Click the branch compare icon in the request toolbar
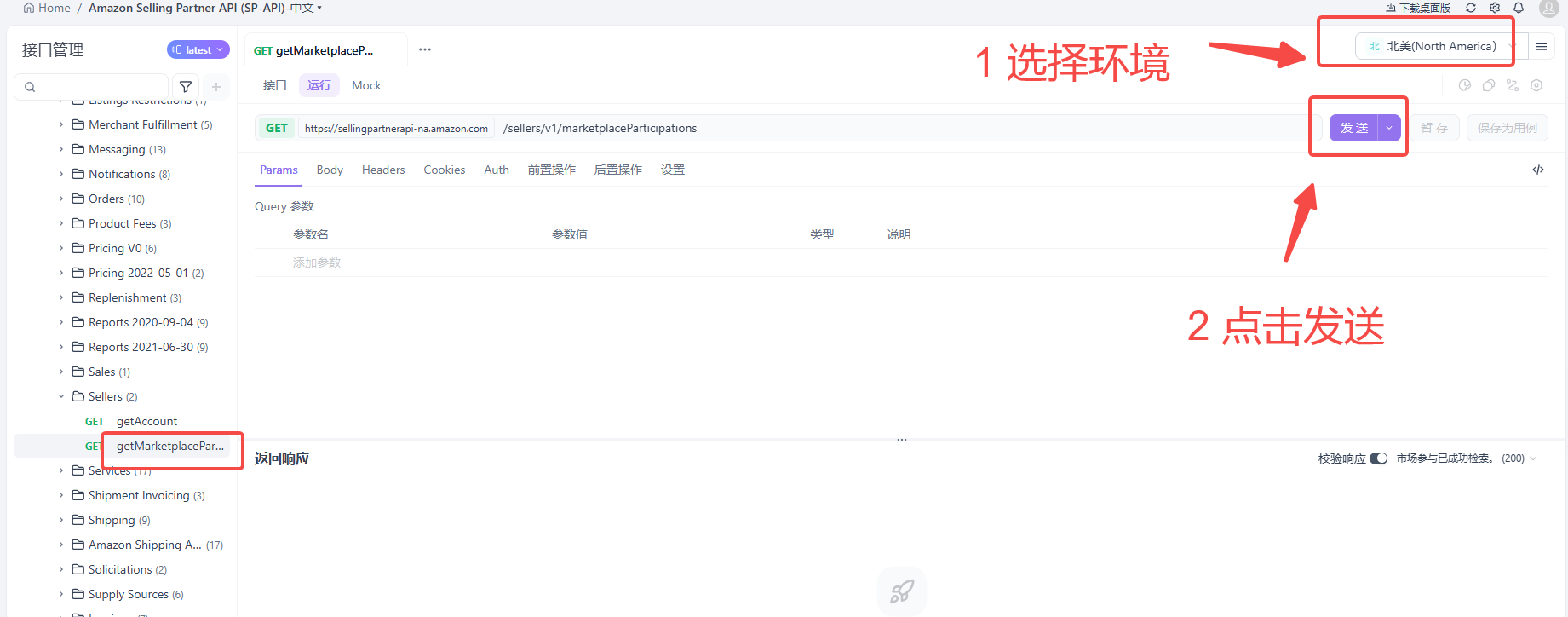1568x617 pixels. pos(1513,85)
